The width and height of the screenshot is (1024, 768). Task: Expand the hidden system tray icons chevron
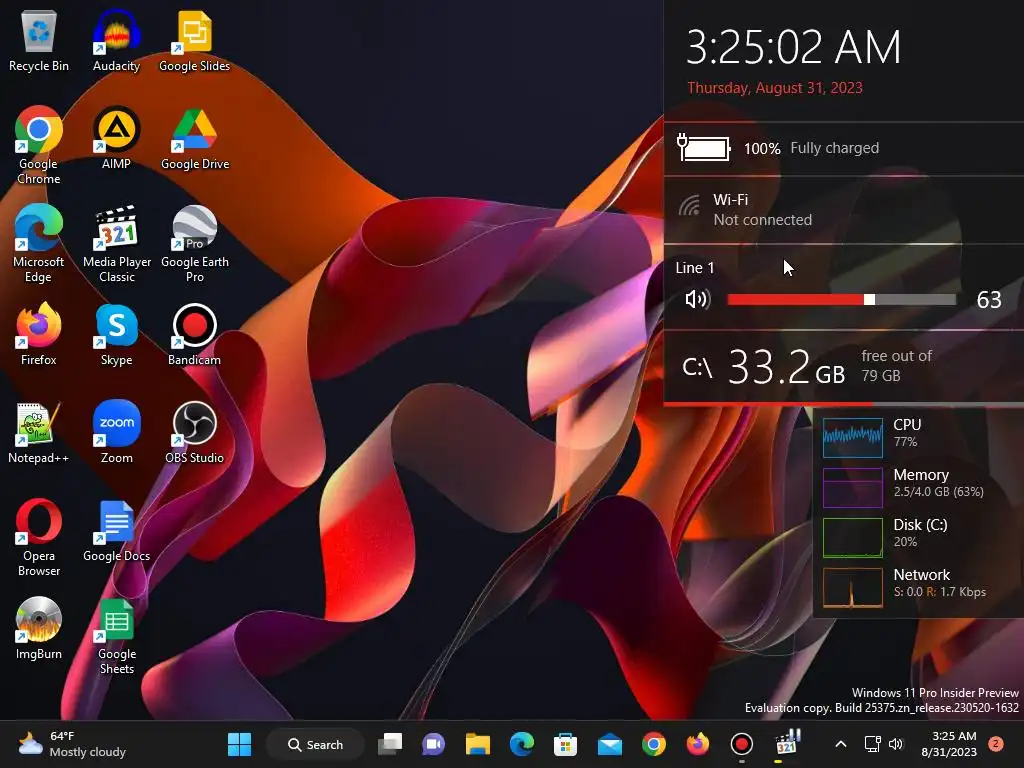coord(841,744)
